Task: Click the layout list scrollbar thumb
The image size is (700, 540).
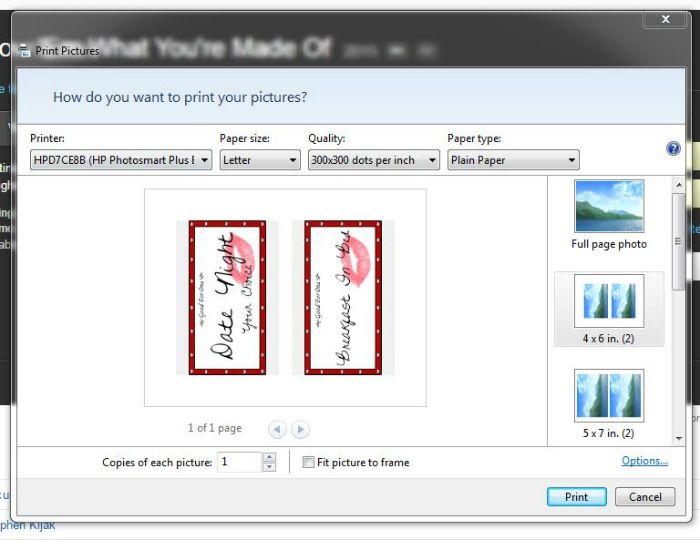Action: click(679, 241)
